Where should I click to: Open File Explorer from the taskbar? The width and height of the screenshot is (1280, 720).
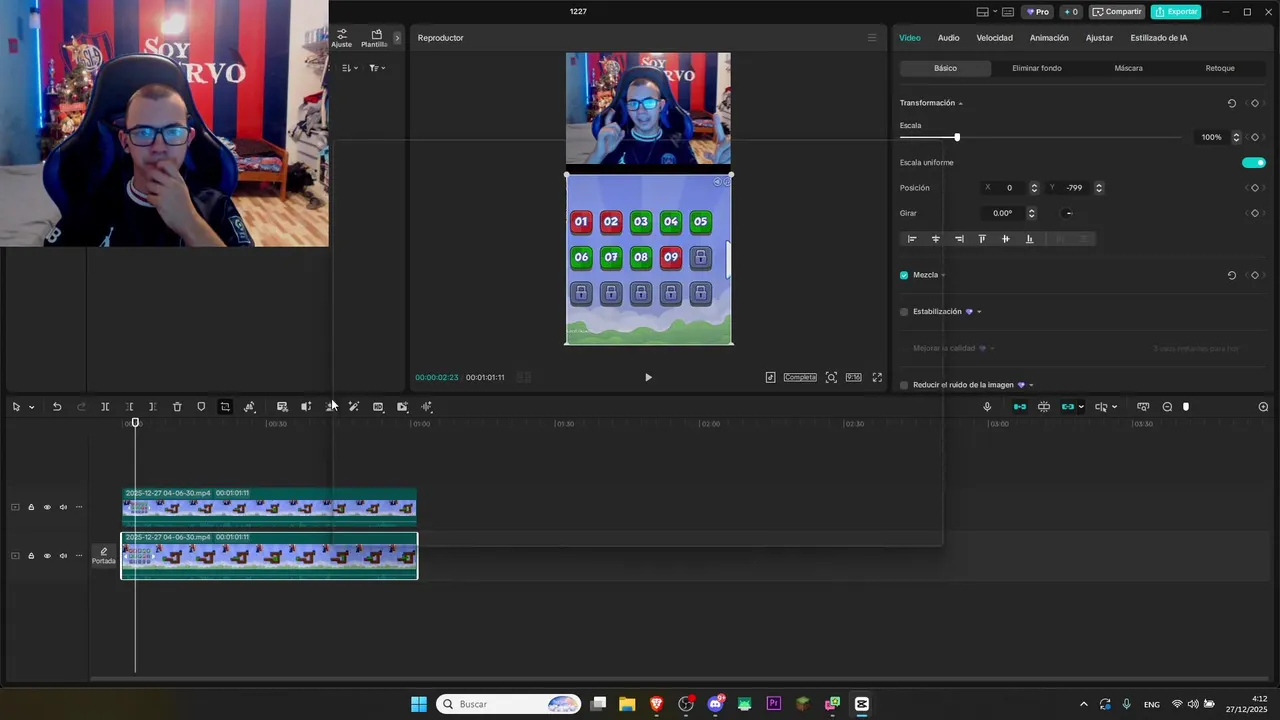pos(627,704)
